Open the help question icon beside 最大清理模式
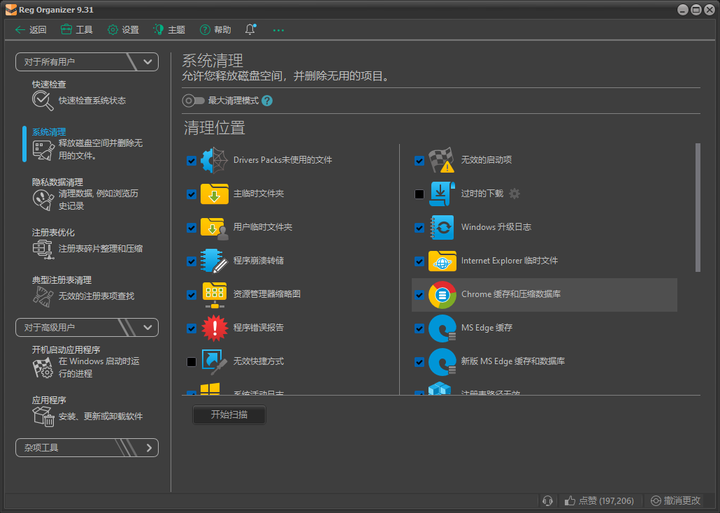The height and width of the screenshot is (513, 720). coord(267,101)
